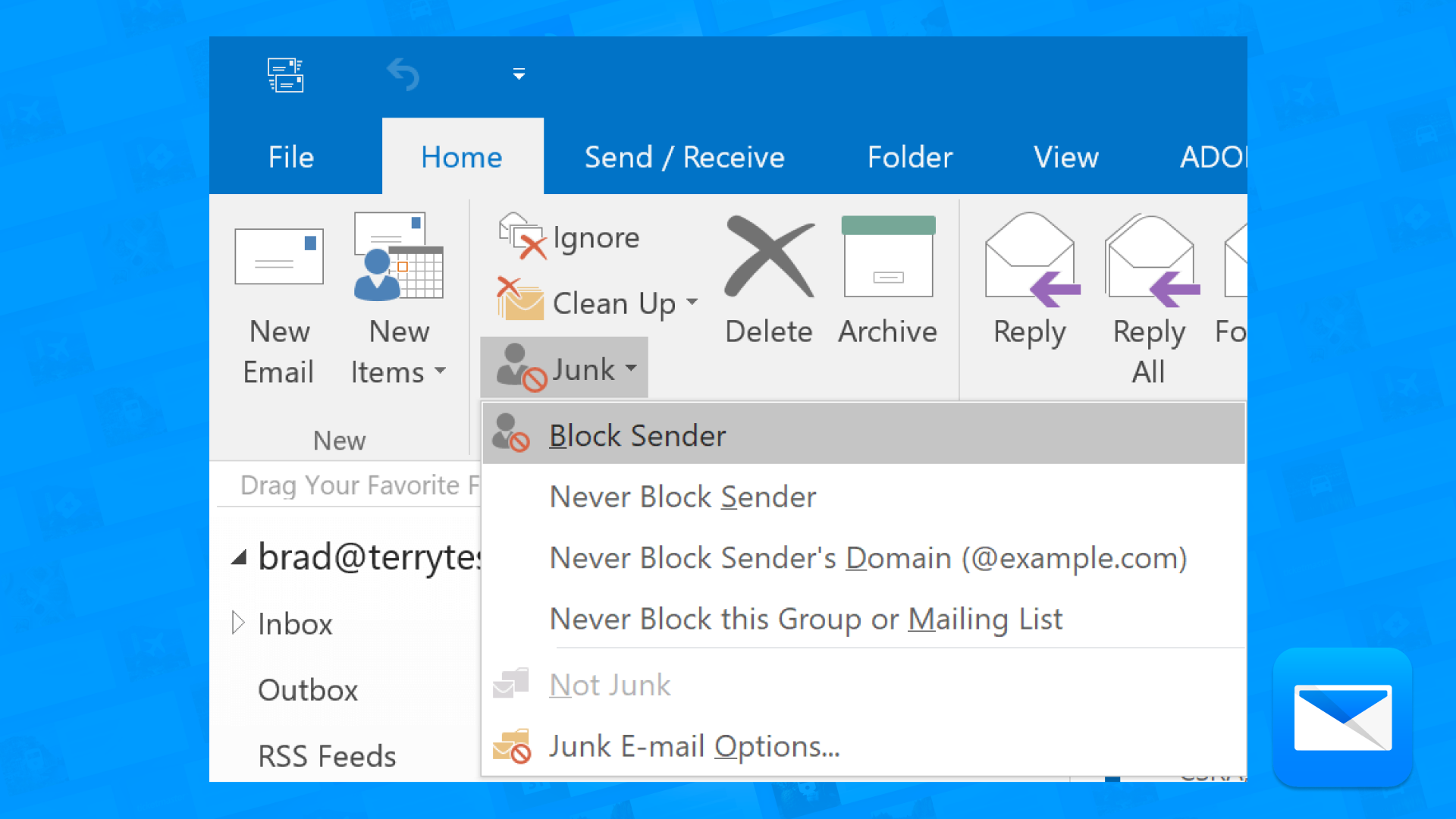Choose Never Block this Group or Mailing List

(x=864, y=619)
